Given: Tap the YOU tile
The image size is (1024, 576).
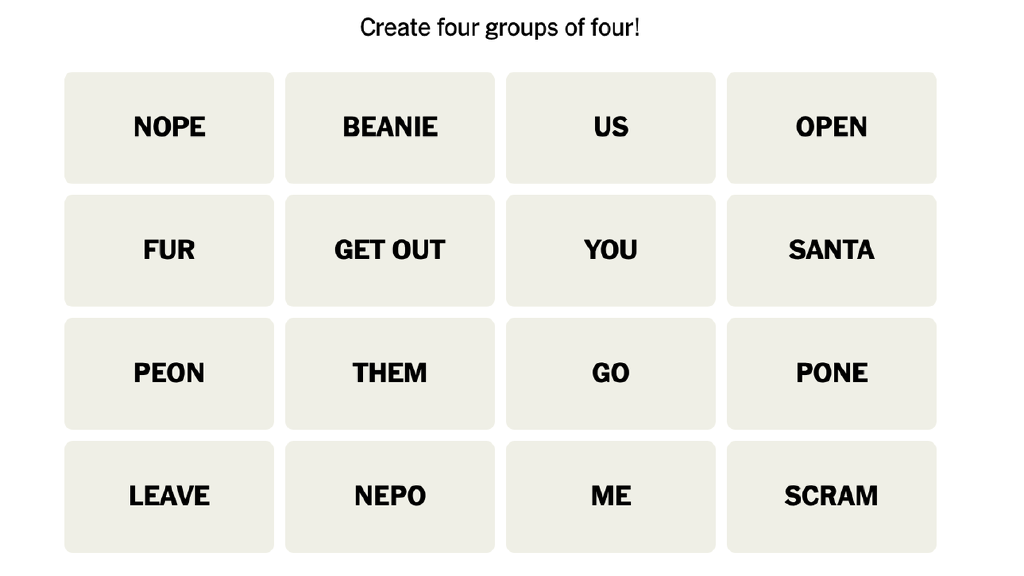Looking at the screenshot, I should (x=610, y=250).
